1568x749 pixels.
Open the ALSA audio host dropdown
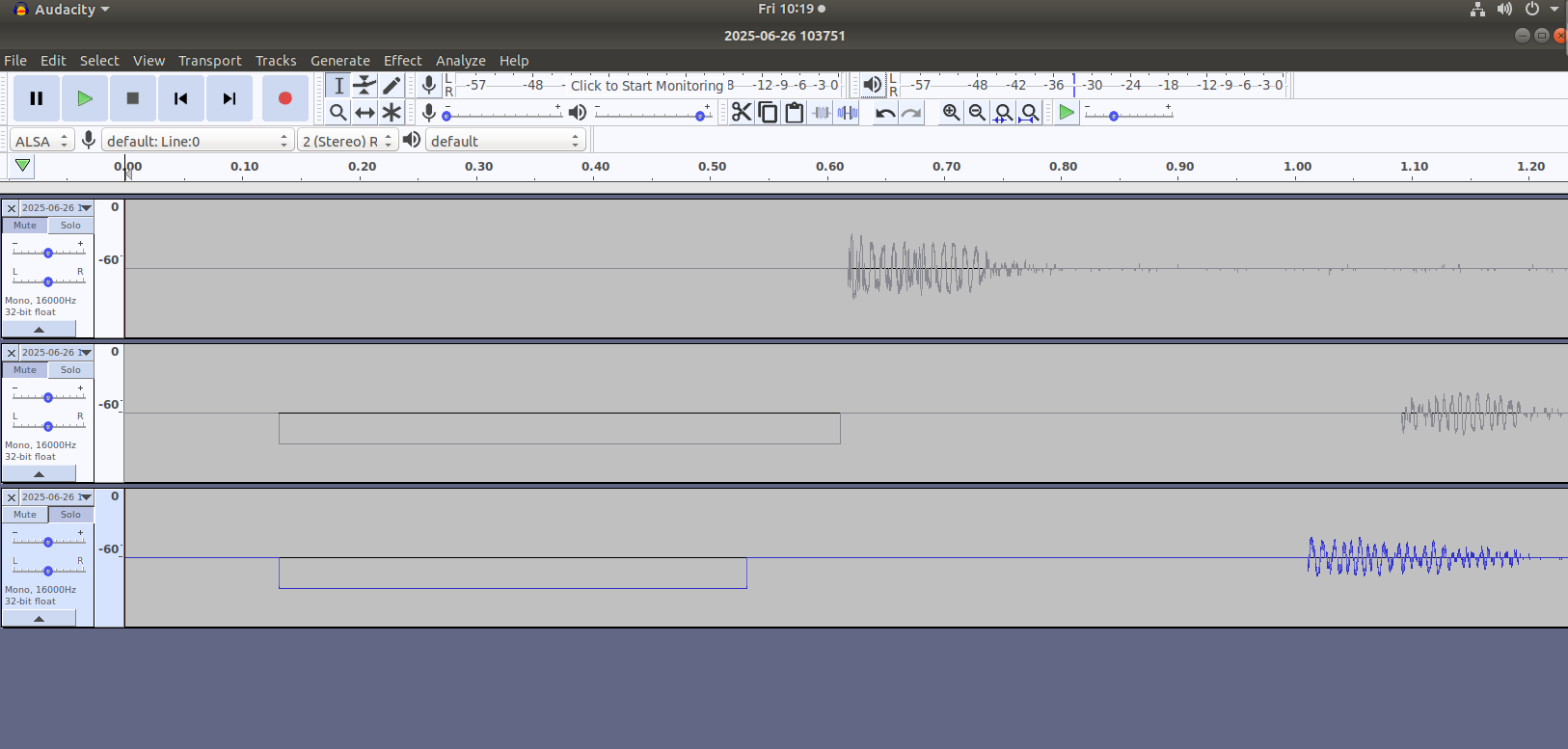[42, 141]
